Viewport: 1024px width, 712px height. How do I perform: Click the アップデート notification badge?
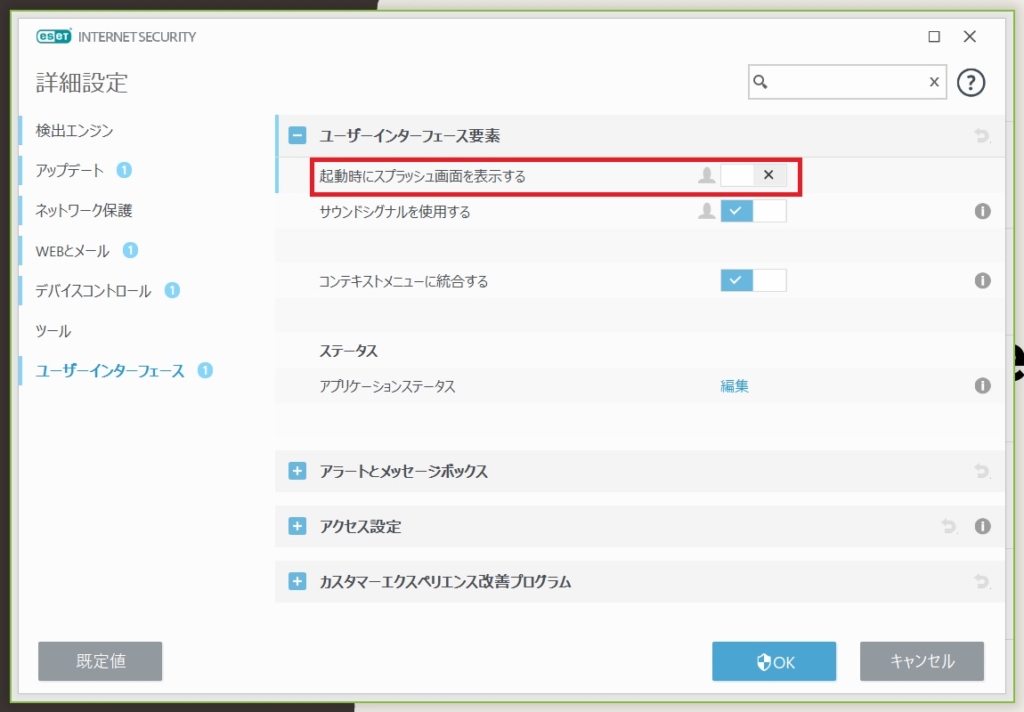click(x=124, y=170)
